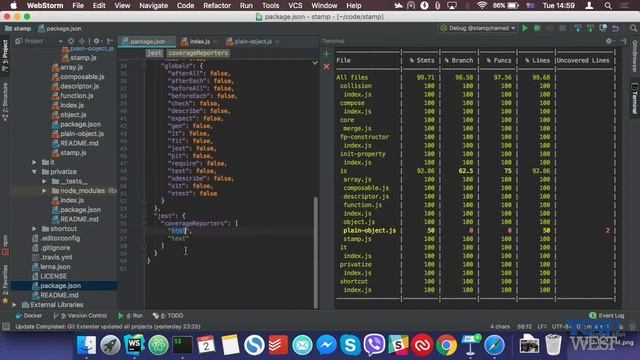Open the 6: TODO tool window

coord(168,316)
